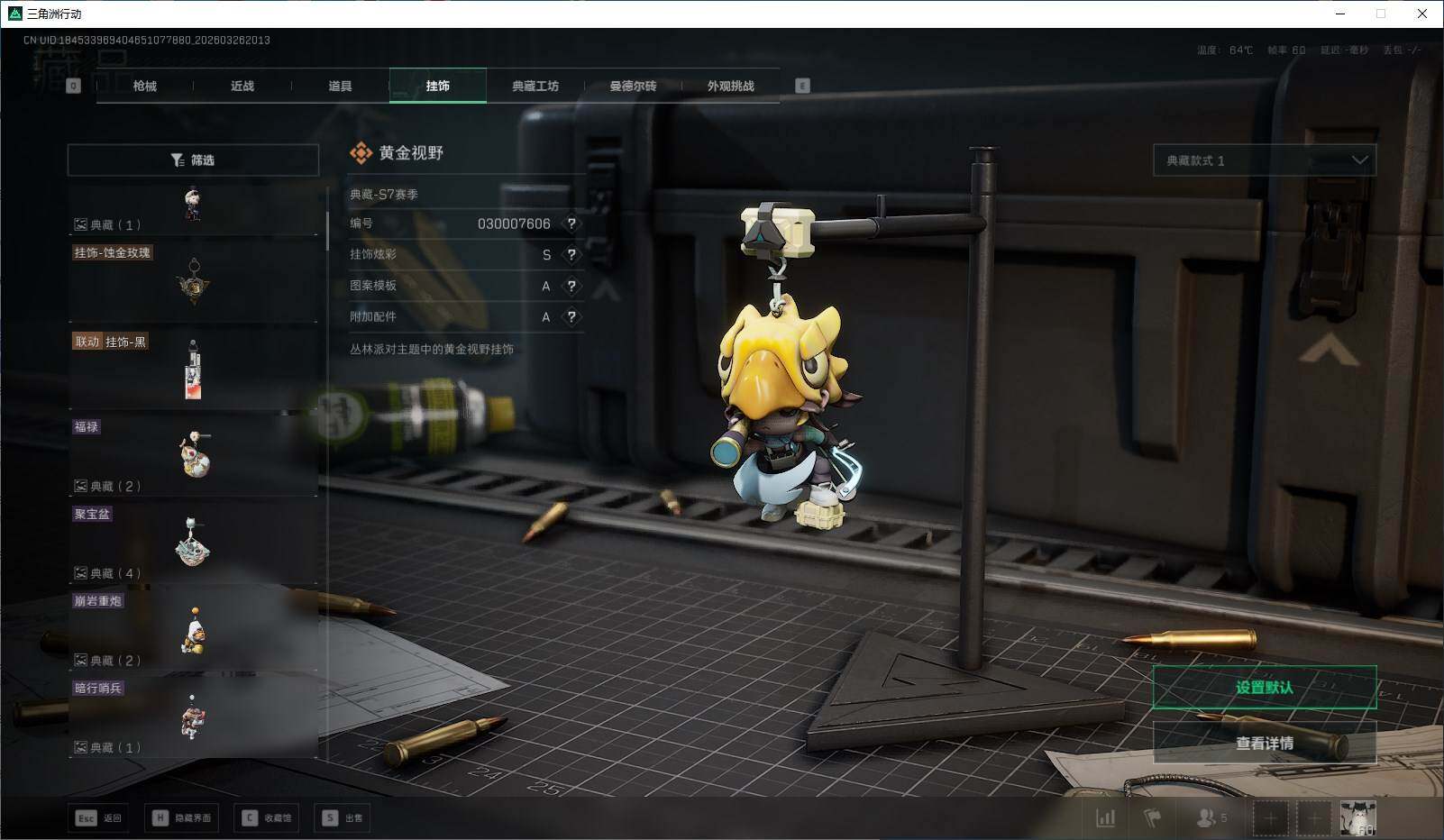Go to the 曼德尔砖 tab
Image resolution: width=1444 pixels, height=840 pixels.
633,86
